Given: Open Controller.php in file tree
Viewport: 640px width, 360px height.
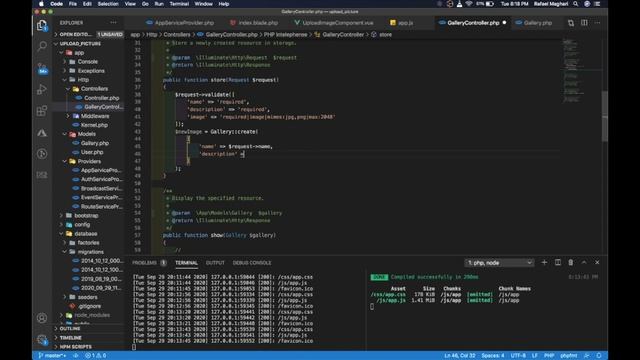Looking at the screenshot, I should 101,98.
